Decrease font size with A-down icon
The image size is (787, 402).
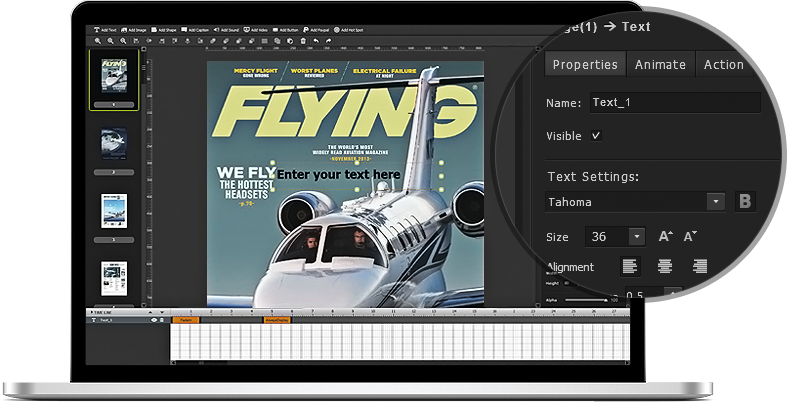point(691,236)
